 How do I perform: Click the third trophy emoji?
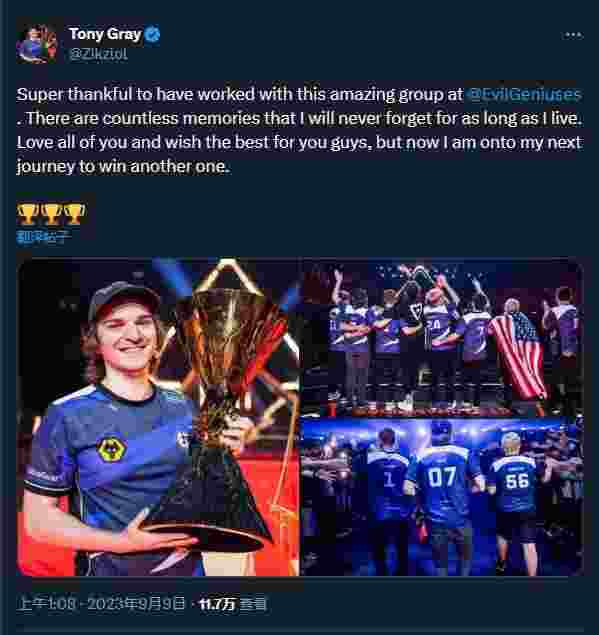coord(75,214)
